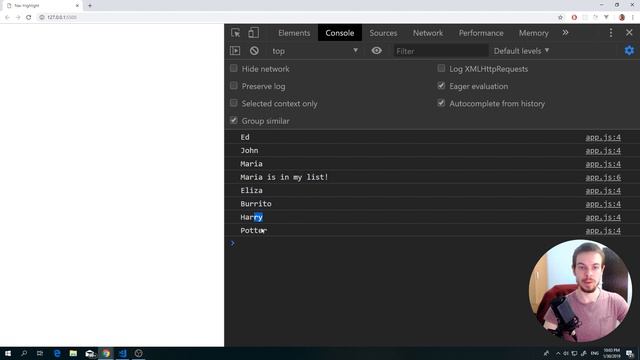The height and width of the screenshot is (360, 640).
Task: Check Selected context only
Action: 233,103
